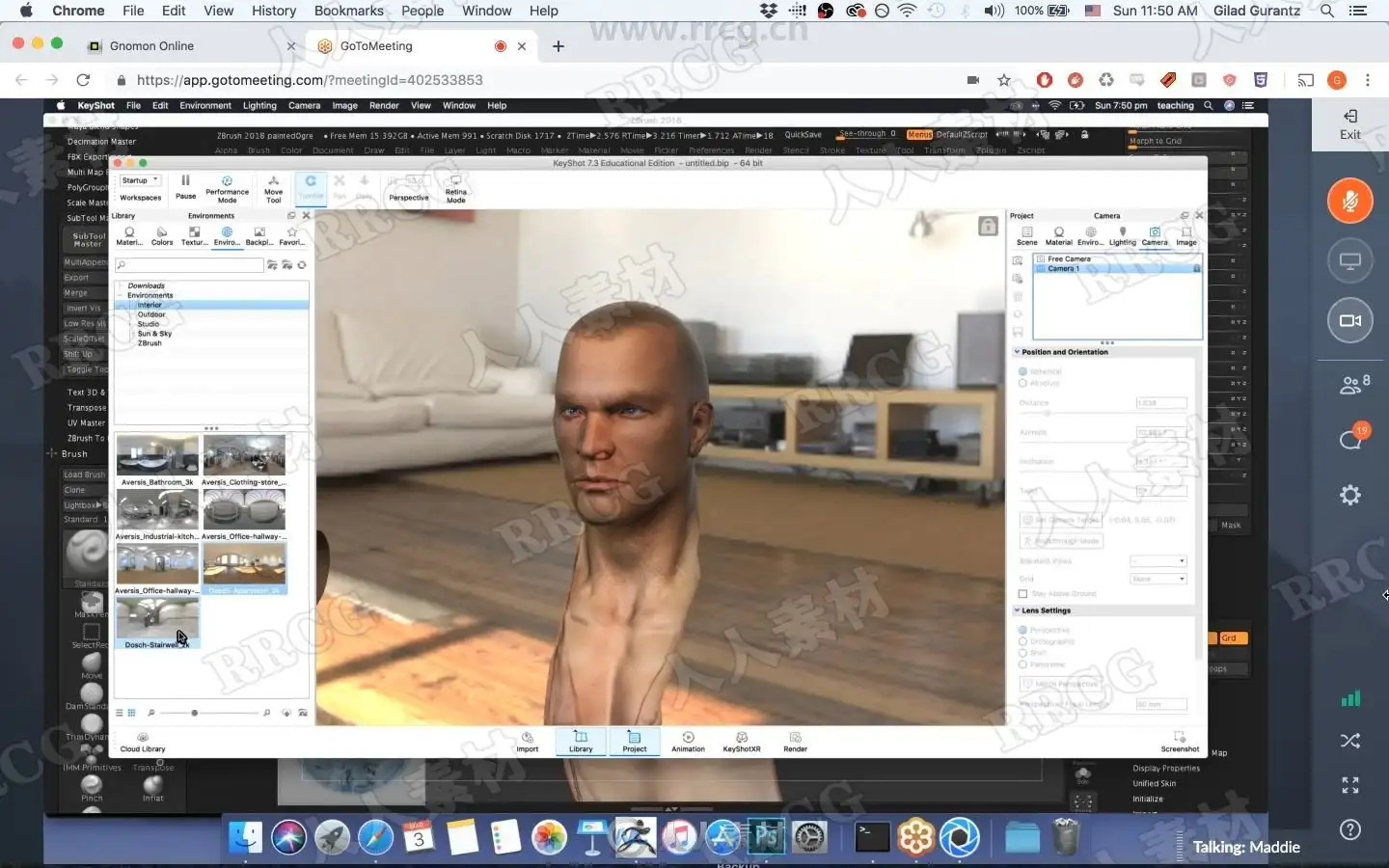Open the Colors library tab
This screenshot has width=1389, height=868.
tap(162, 236)
